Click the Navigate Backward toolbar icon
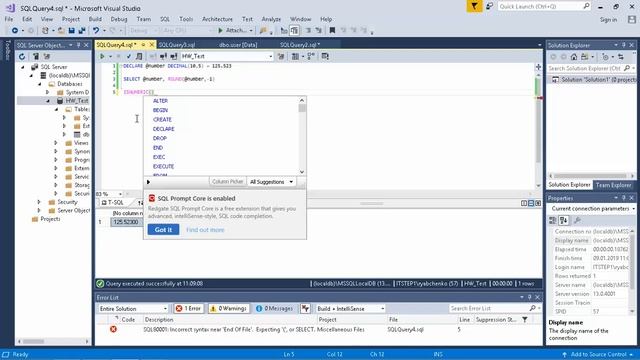Viewport: 640px width, 360px height. point(15,31)
